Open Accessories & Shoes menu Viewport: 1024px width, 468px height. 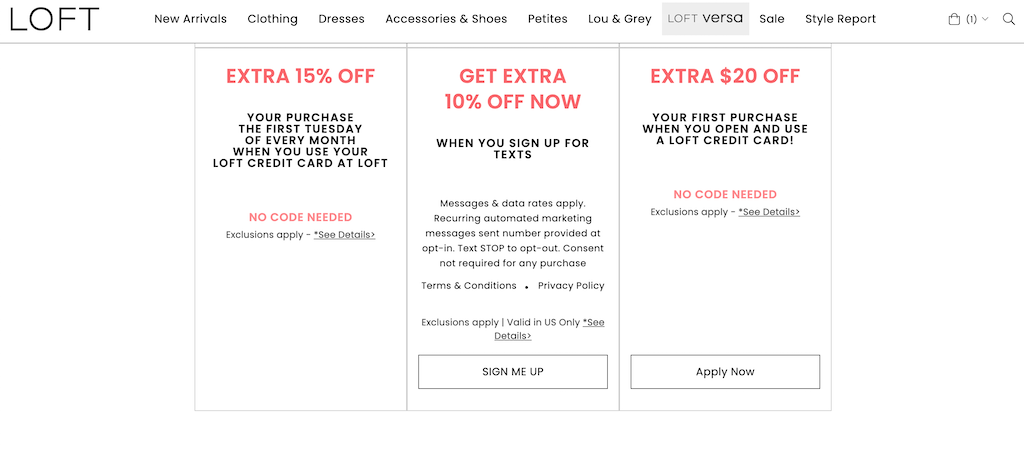coord(446,19)
